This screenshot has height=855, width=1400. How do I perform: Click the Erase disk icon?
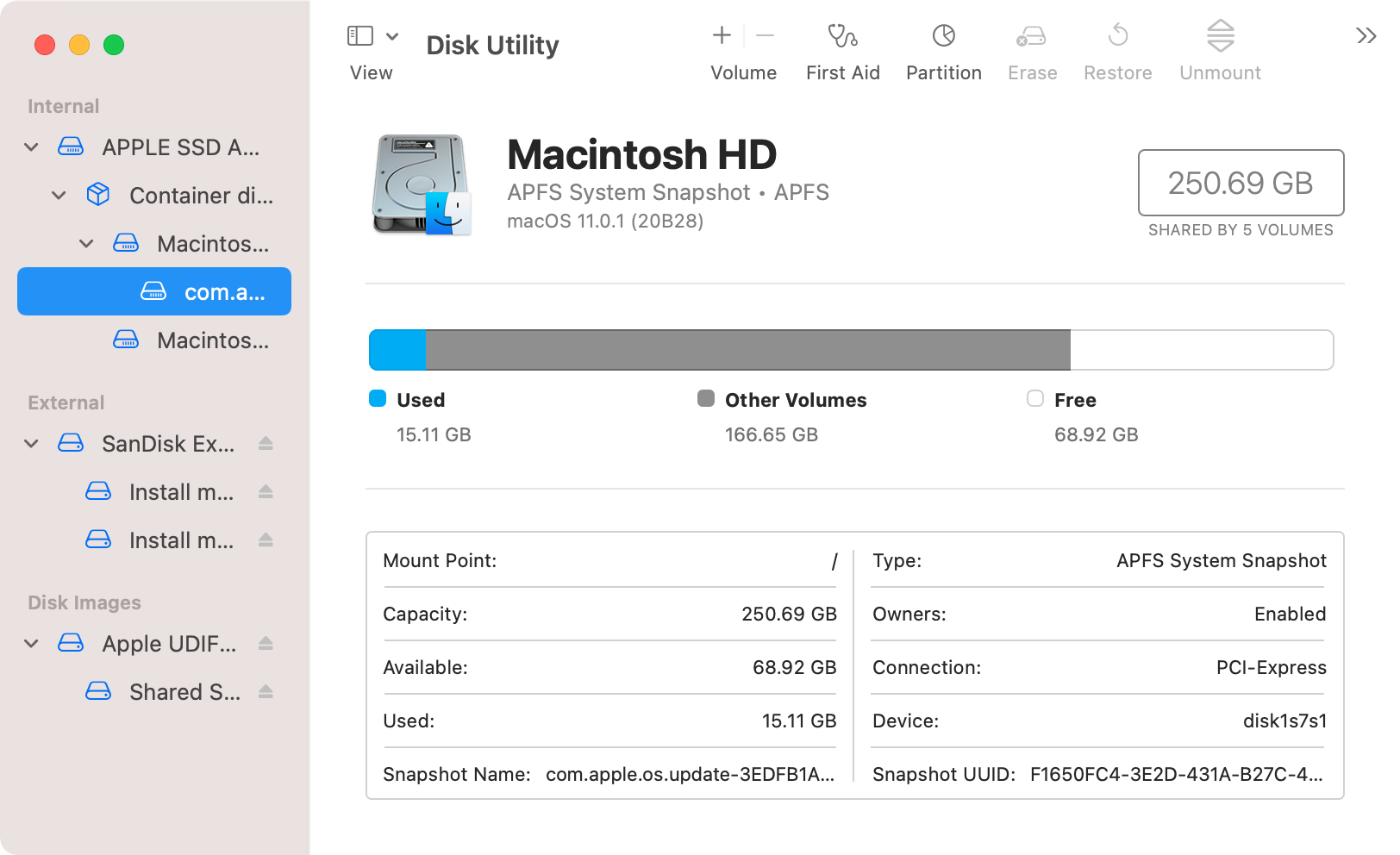[1031, 36]
